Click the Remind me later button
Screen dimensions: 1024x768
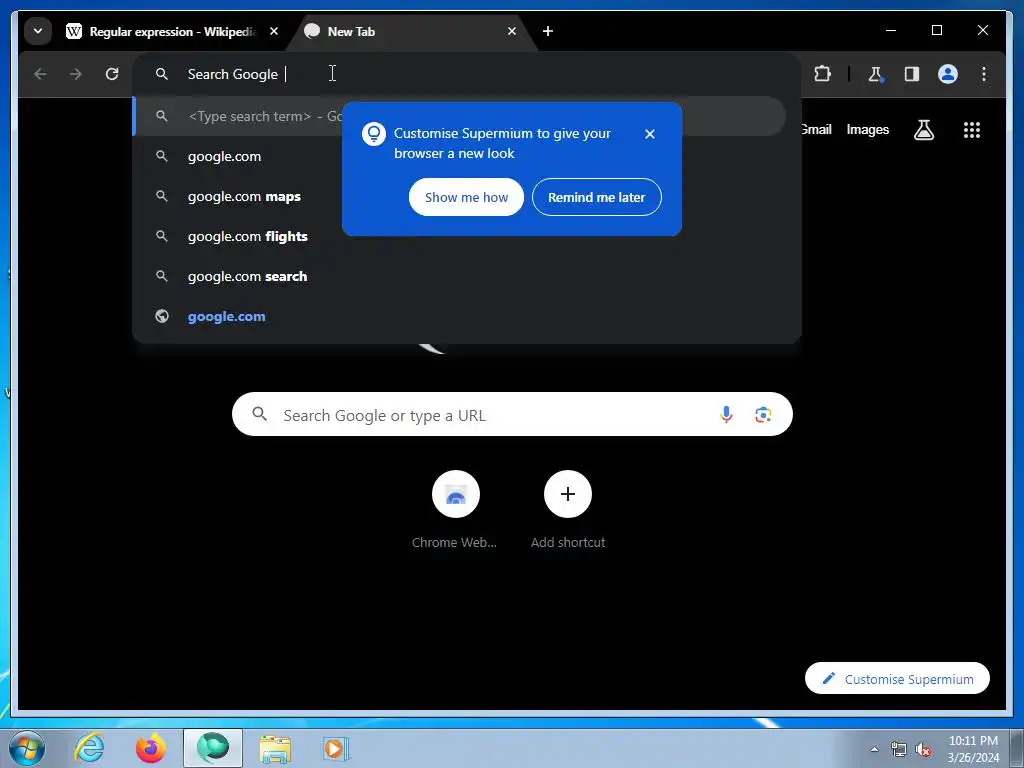[x=596, y=197]
